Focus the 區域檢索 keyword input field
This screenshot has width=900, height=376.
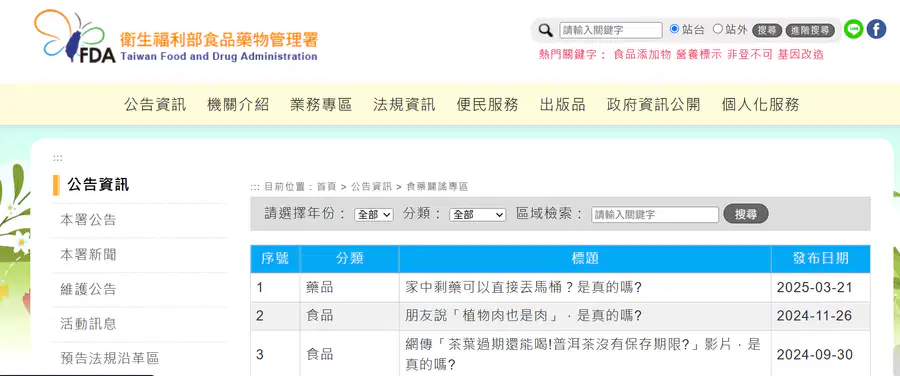pyautogui.click(x=655, y=215)
